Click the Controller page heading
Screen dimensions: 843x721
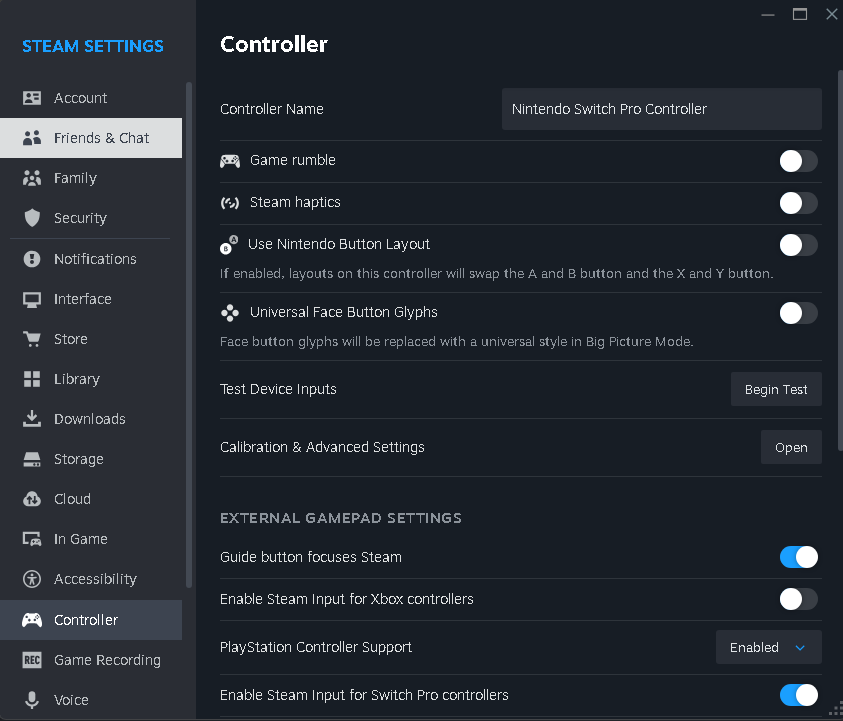click(274, 45)
